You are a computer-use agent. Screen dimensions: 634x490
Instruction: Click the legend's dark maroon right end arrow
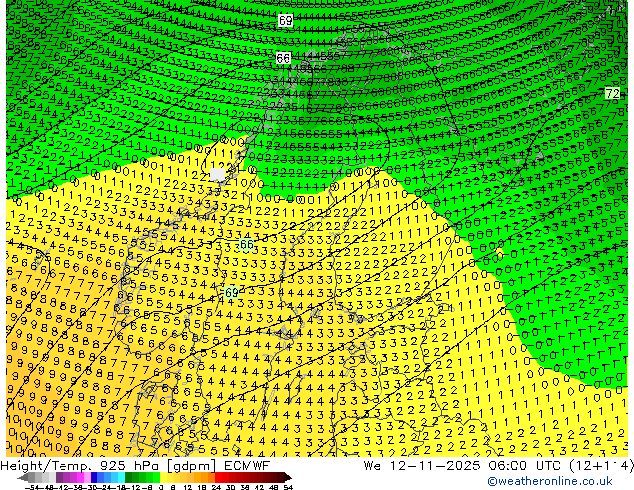point(287,477)
